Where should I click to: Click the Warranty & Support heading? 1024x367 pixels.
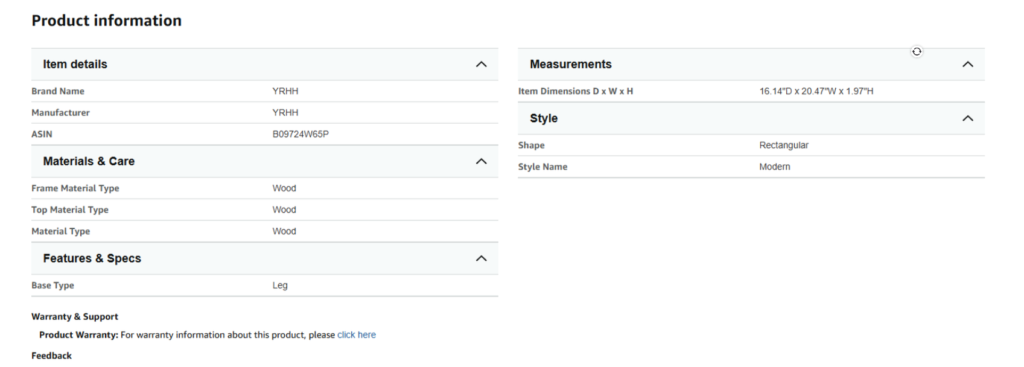[74, 317]
